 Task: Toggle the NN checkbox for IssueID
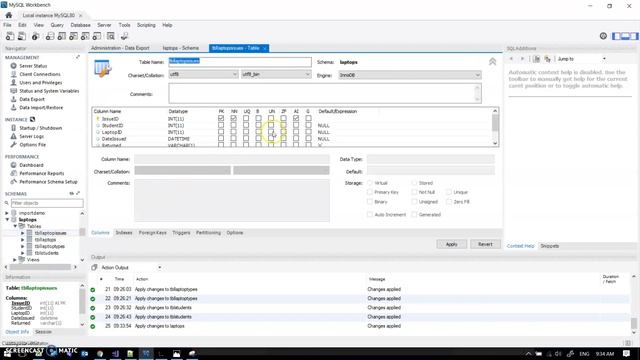233,118
